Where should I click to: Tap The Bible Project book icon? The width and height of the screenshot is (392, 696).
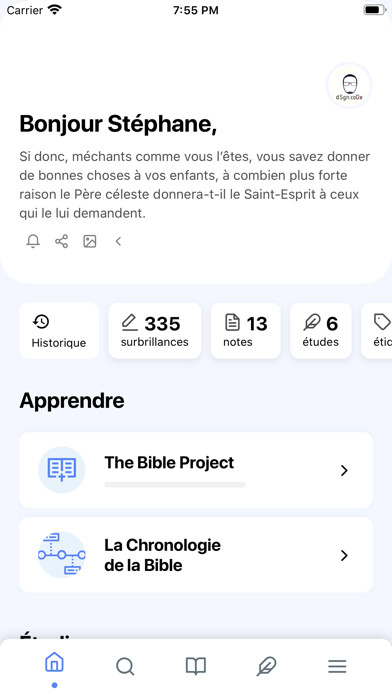[x=62, y=470]
